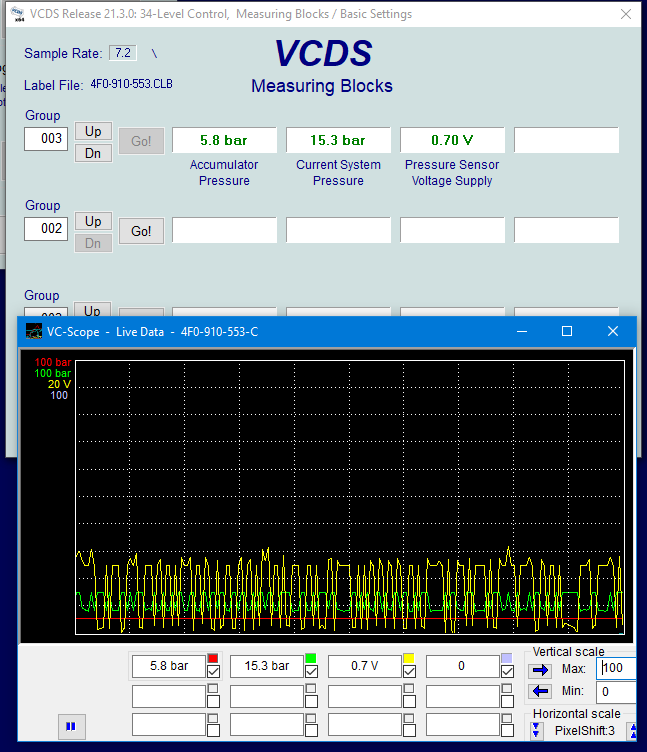Pause the VC-Scope live data
This screenshot has width=647, height=752.
[71, 726]
